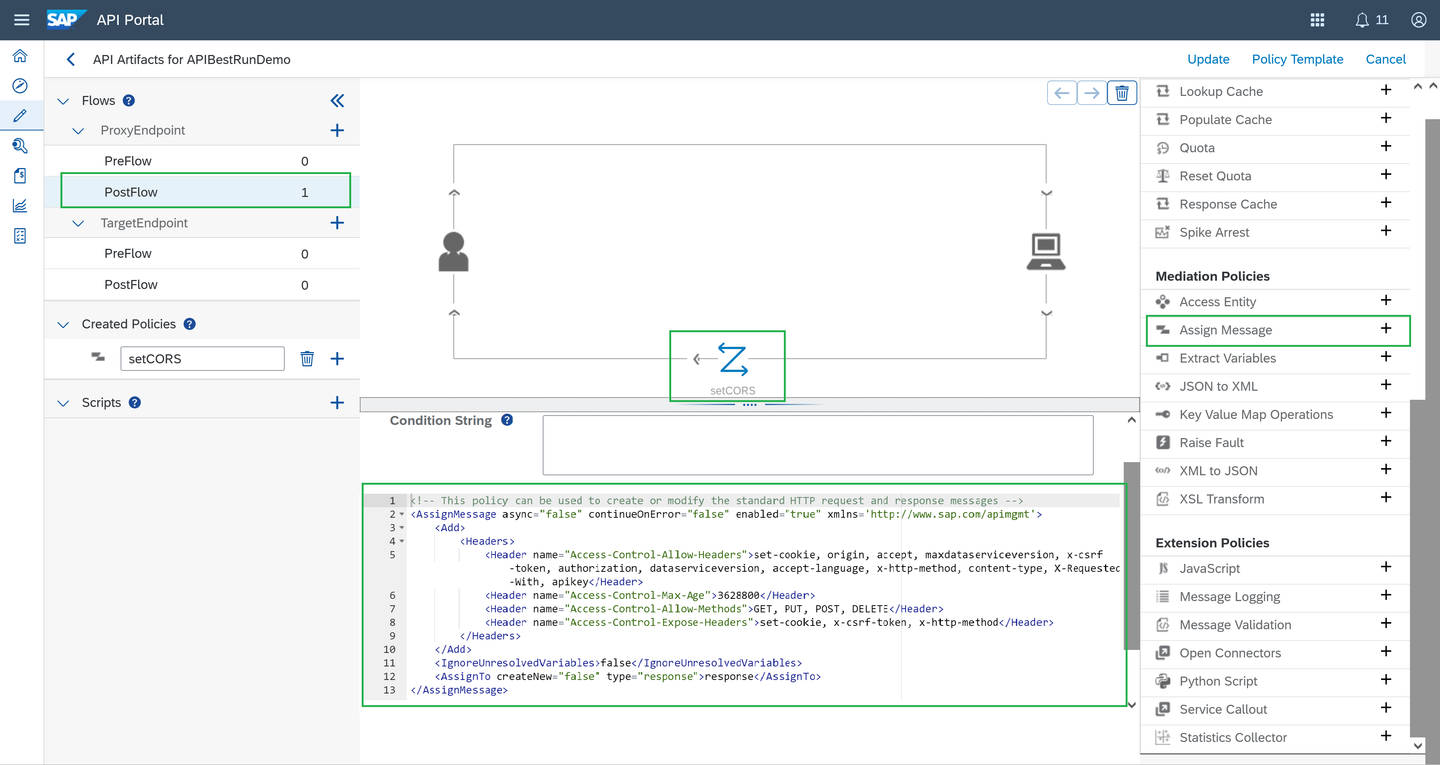Click the help icon next to Flows

click(129, 100)
